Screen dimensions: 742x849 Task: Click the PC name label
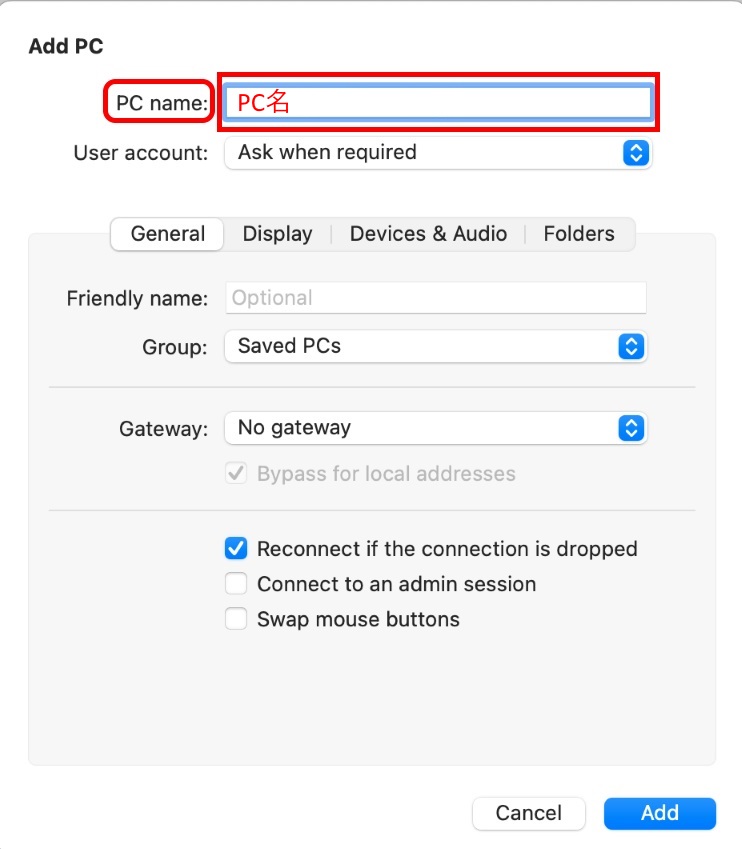[x=160, y=102]
